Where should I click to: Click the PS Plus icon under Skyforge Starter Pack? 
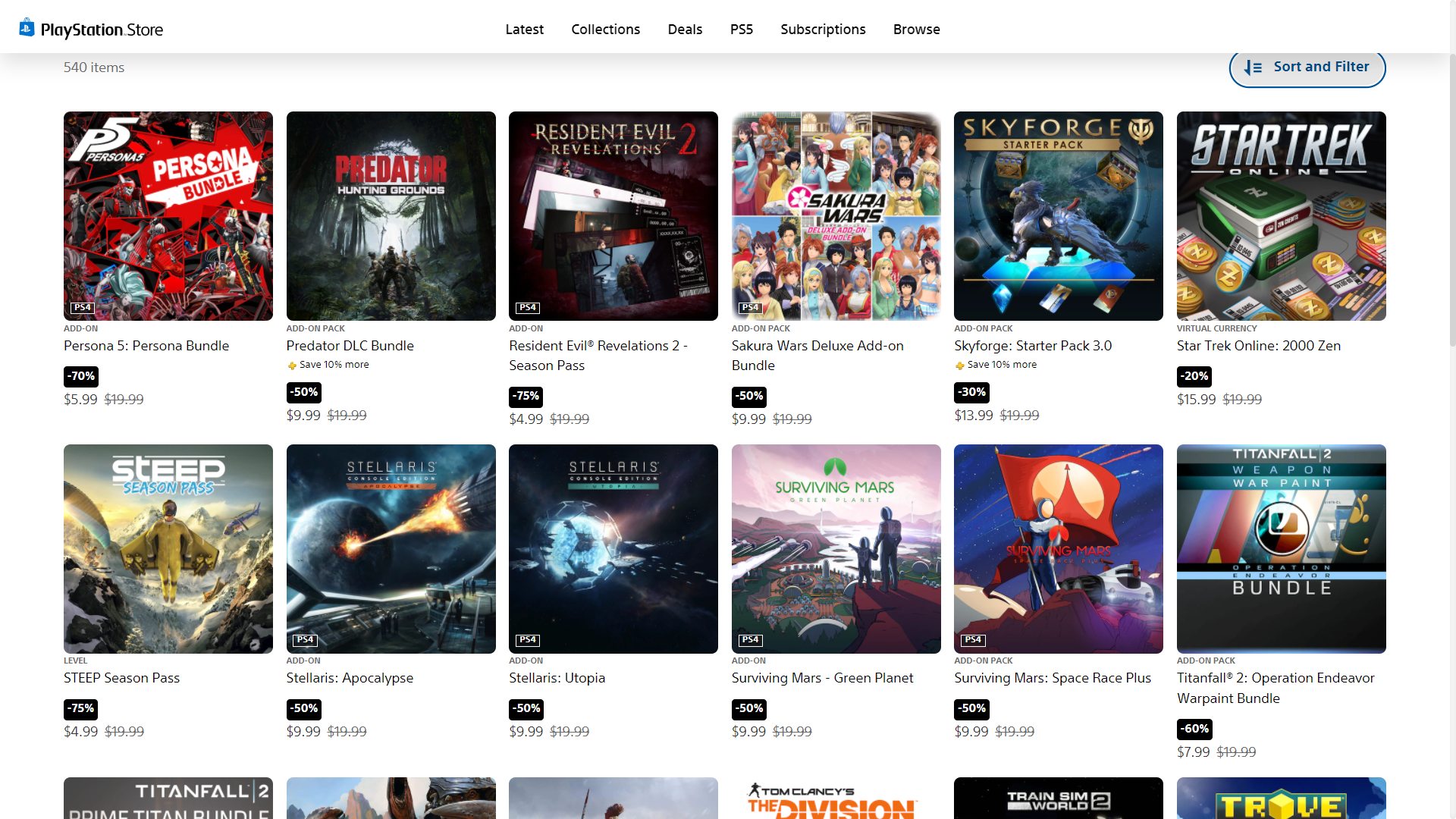coord(959,366)
